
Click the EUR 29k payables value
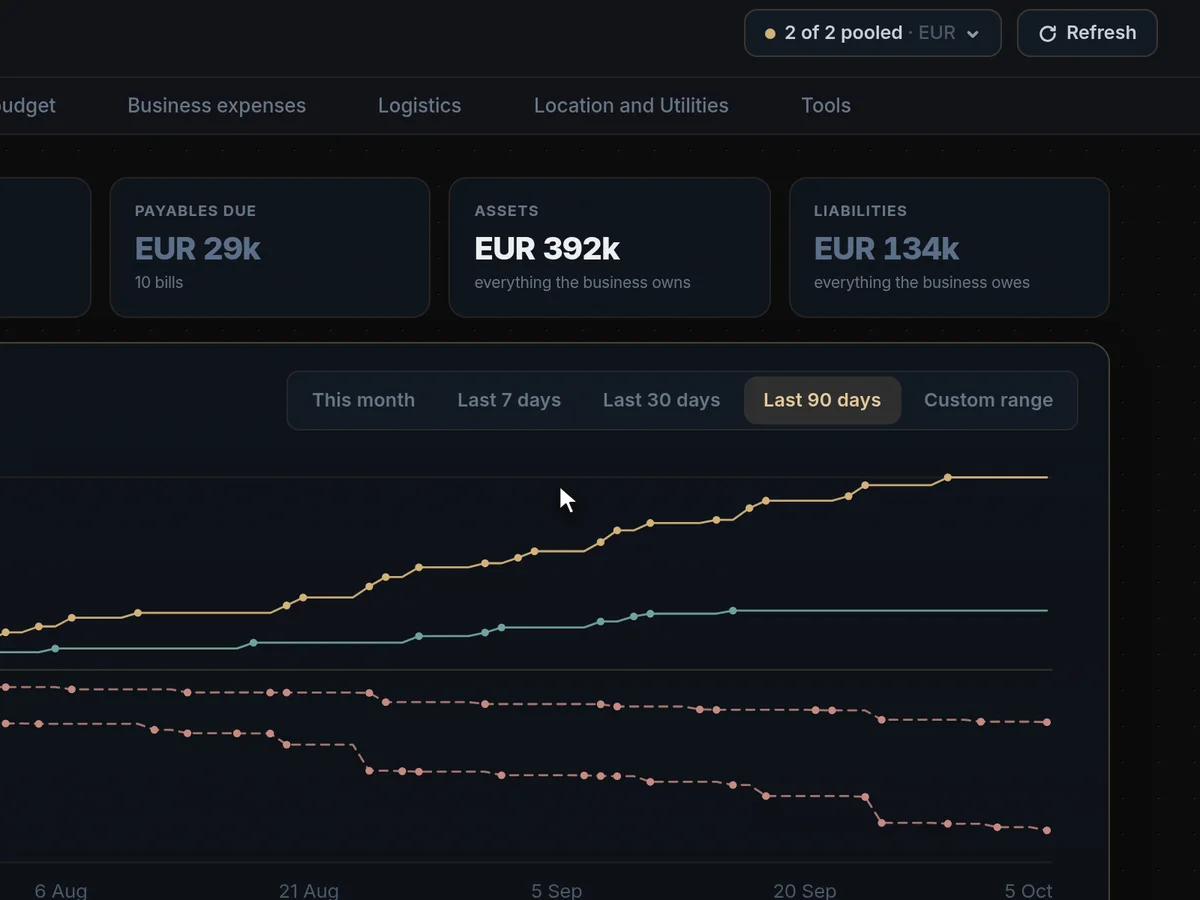coord(198,248)
